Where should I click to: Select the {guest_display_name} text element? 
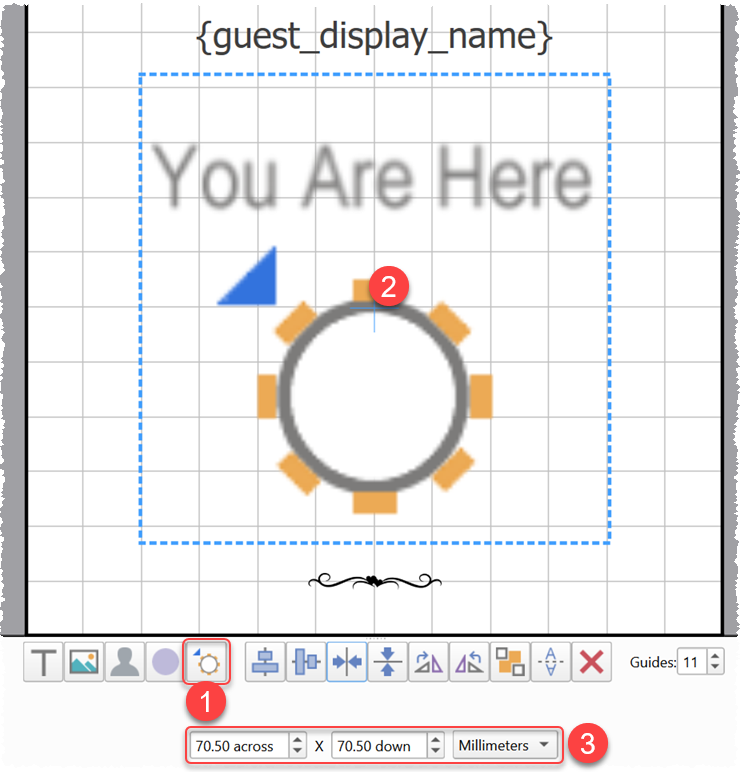[374, 36]
